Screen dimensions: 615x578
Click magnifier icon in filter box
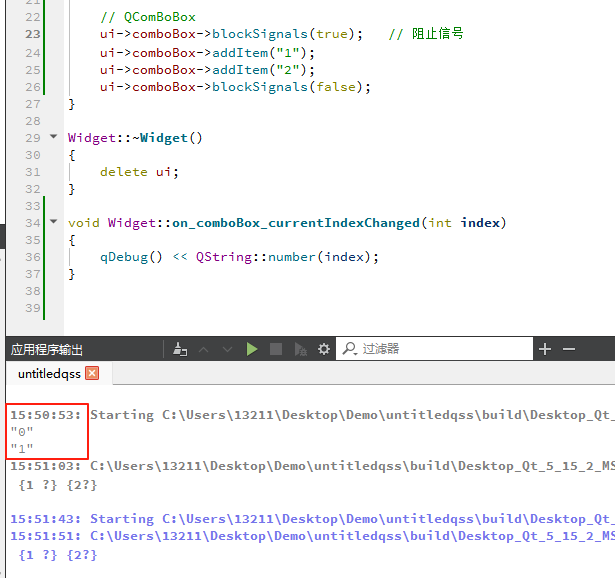tap(349, 348)
